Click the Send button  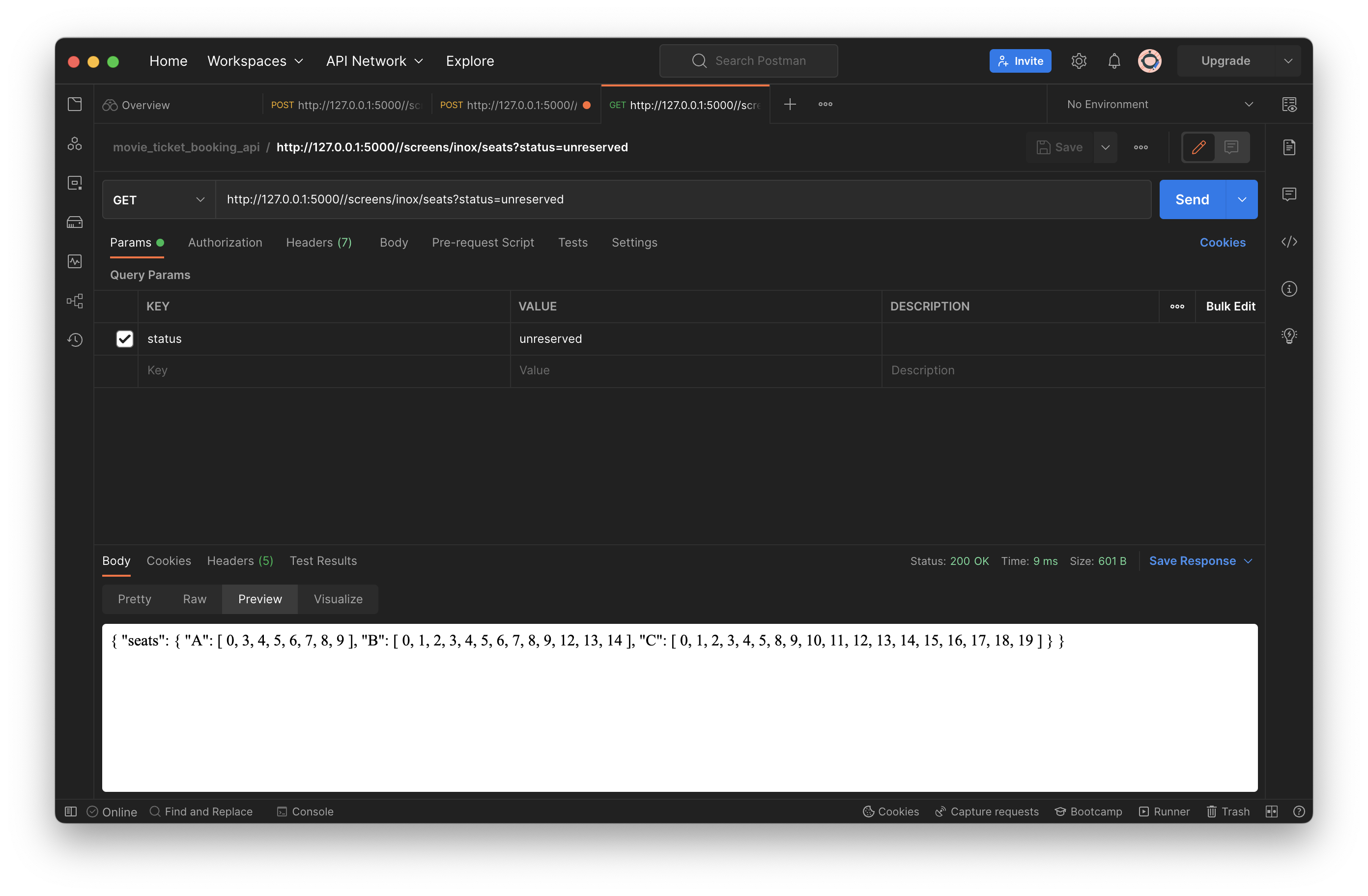pyautogui.click(x=1192, y=199)
